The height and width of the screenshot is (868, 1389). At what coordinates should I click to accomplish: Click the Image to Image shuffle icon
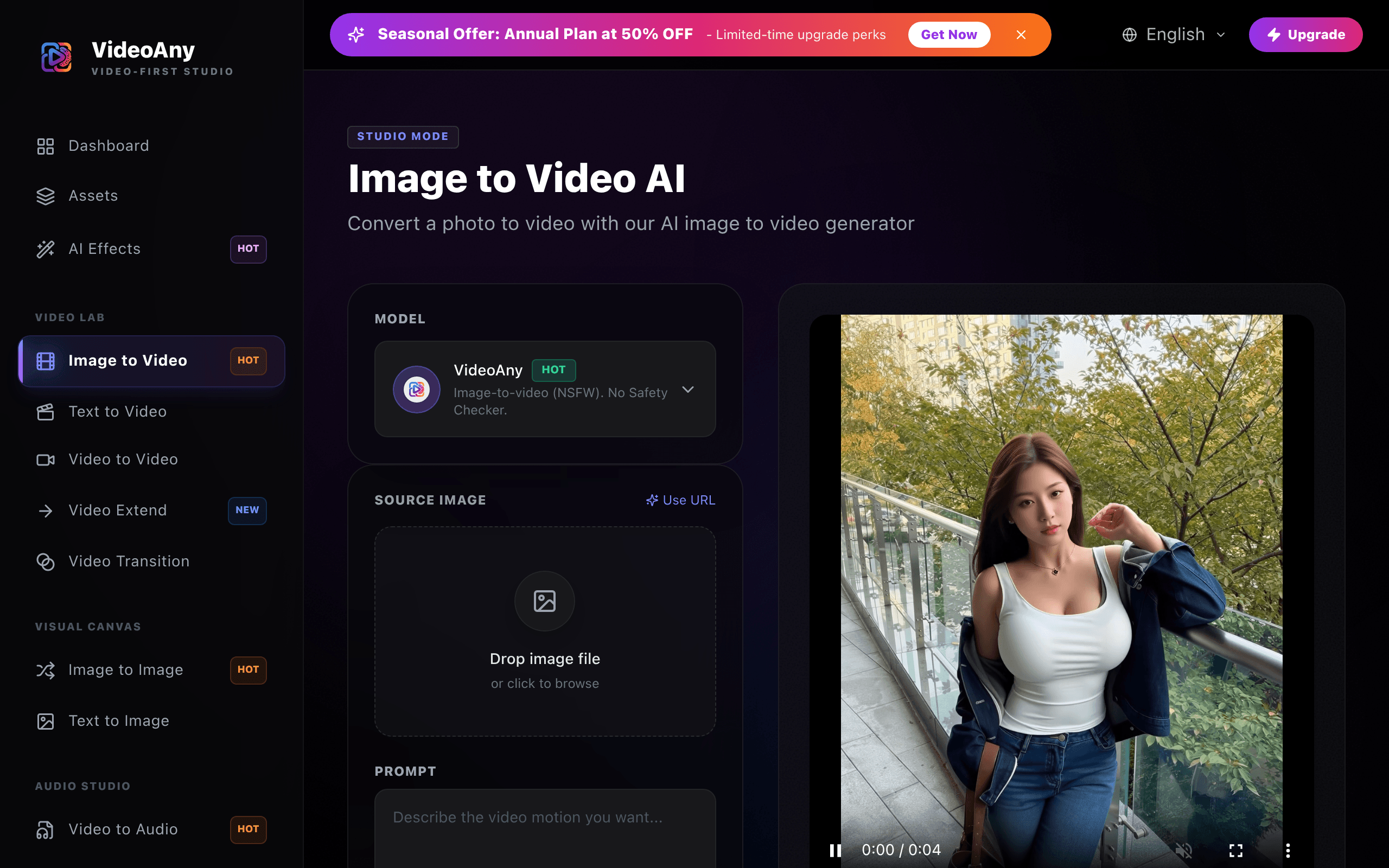46,670
